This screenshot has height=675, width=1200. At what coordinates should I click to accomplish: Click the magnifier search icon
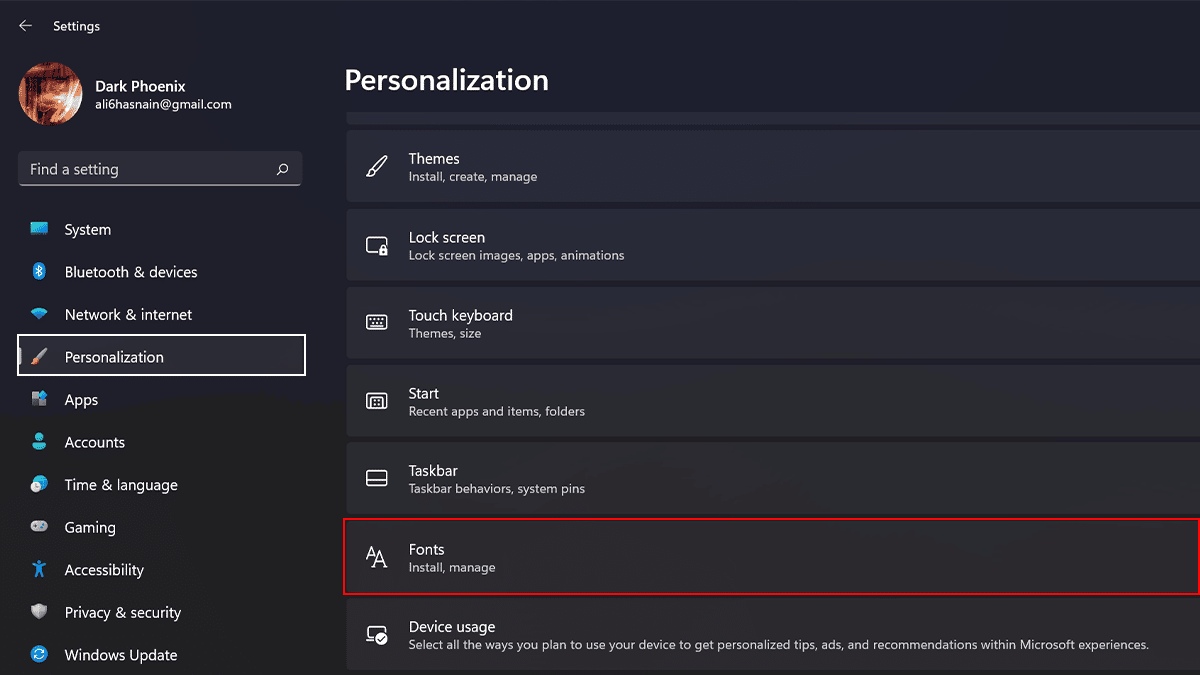coord(283,169)
